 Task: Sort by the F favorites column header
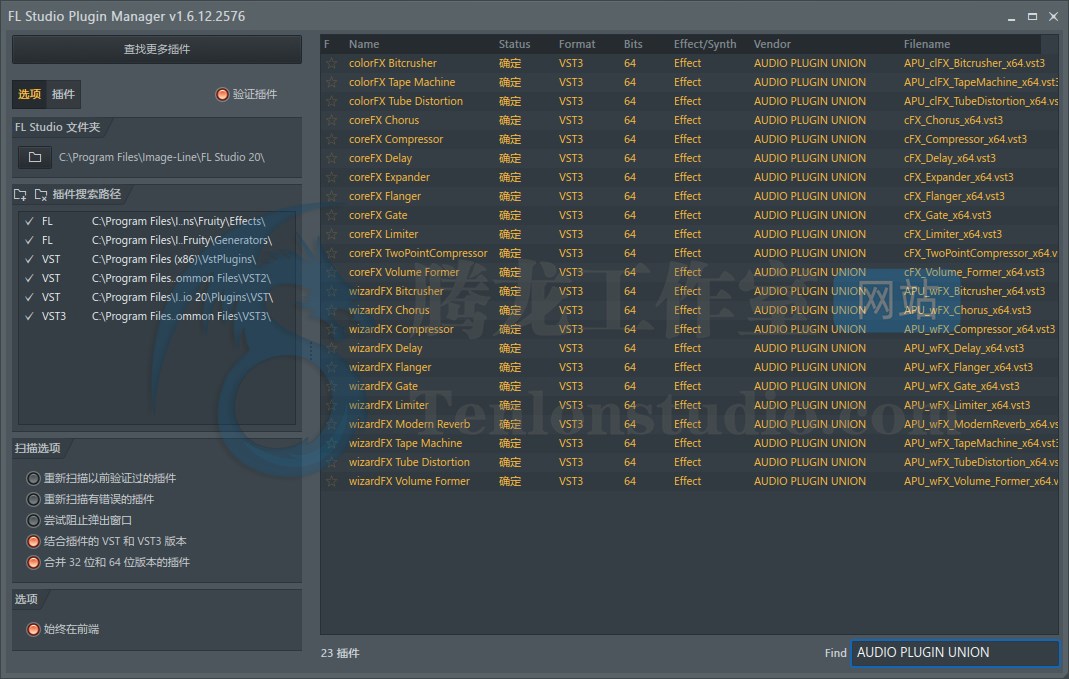(327, 44)
